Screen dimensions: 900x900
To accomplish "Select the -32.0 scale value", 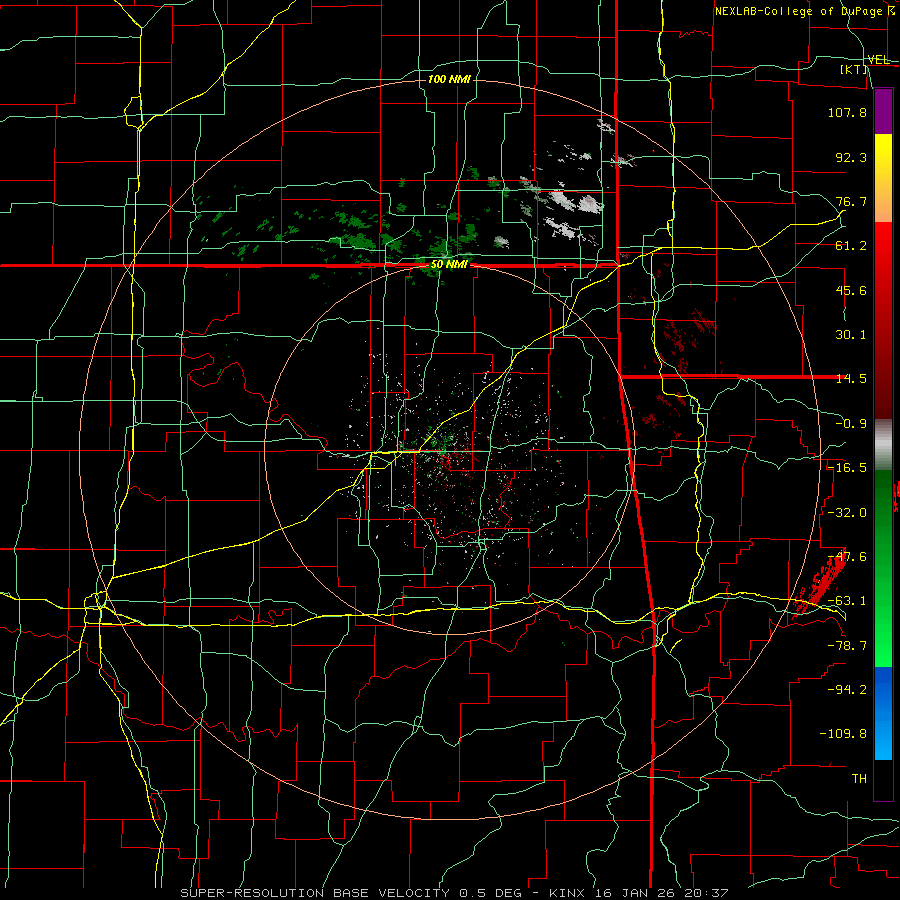I will tap(847, 513).
